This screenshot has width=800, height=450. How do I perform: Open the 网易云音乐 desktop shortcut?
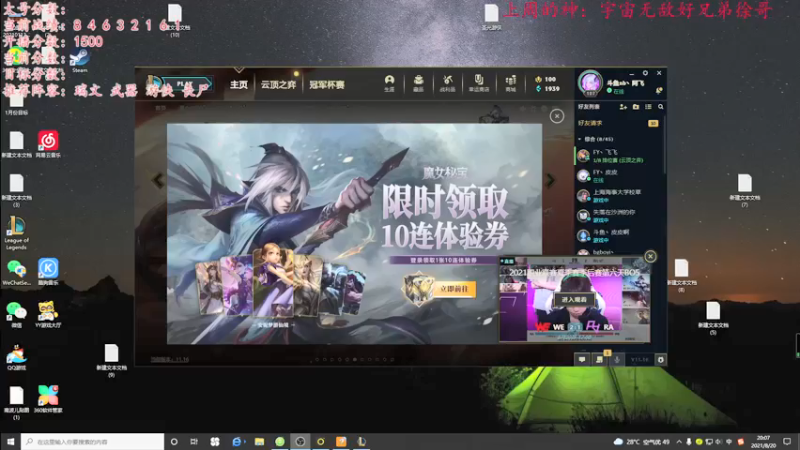pyautogui.click(x=48, y=144)
